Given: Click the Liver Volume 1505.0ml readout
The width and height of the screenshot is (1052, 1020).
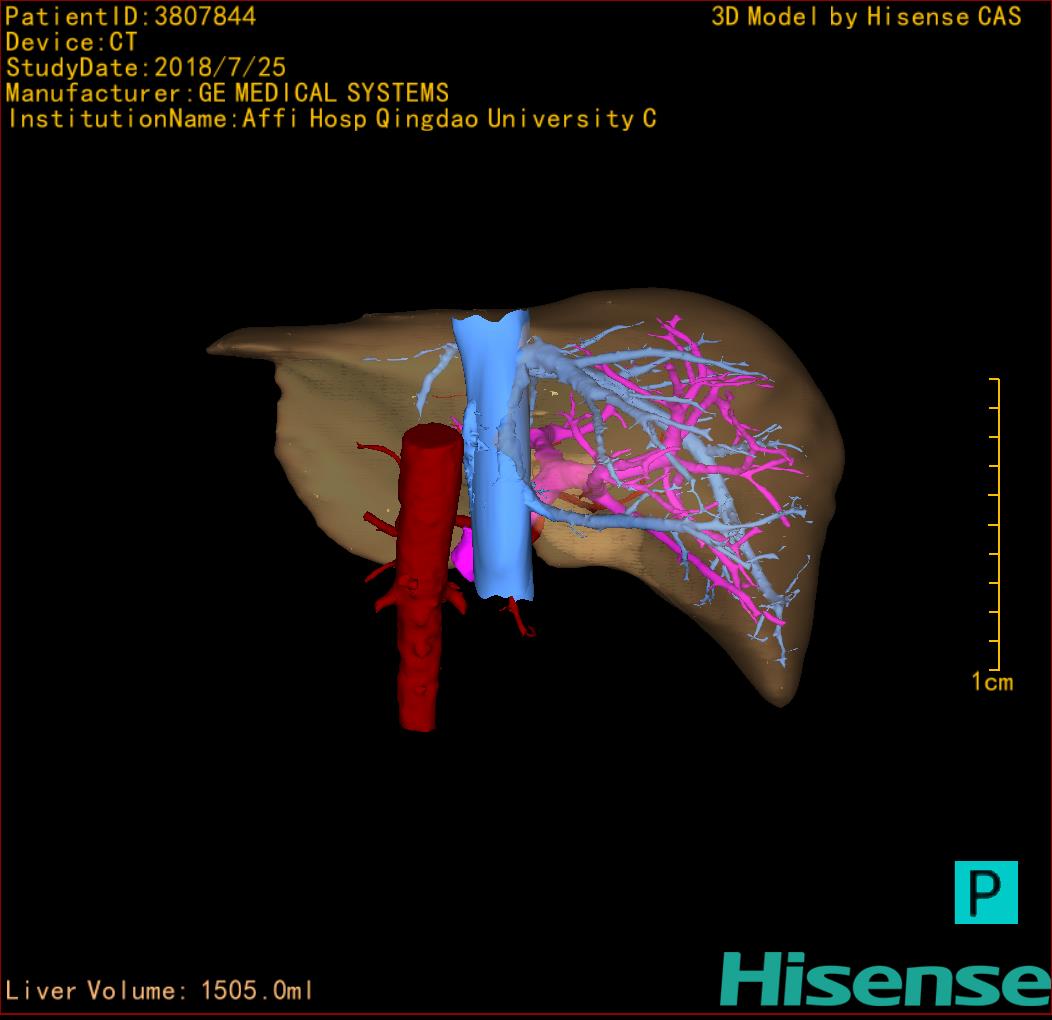Looking at the screenshot, I should point(160,991).
